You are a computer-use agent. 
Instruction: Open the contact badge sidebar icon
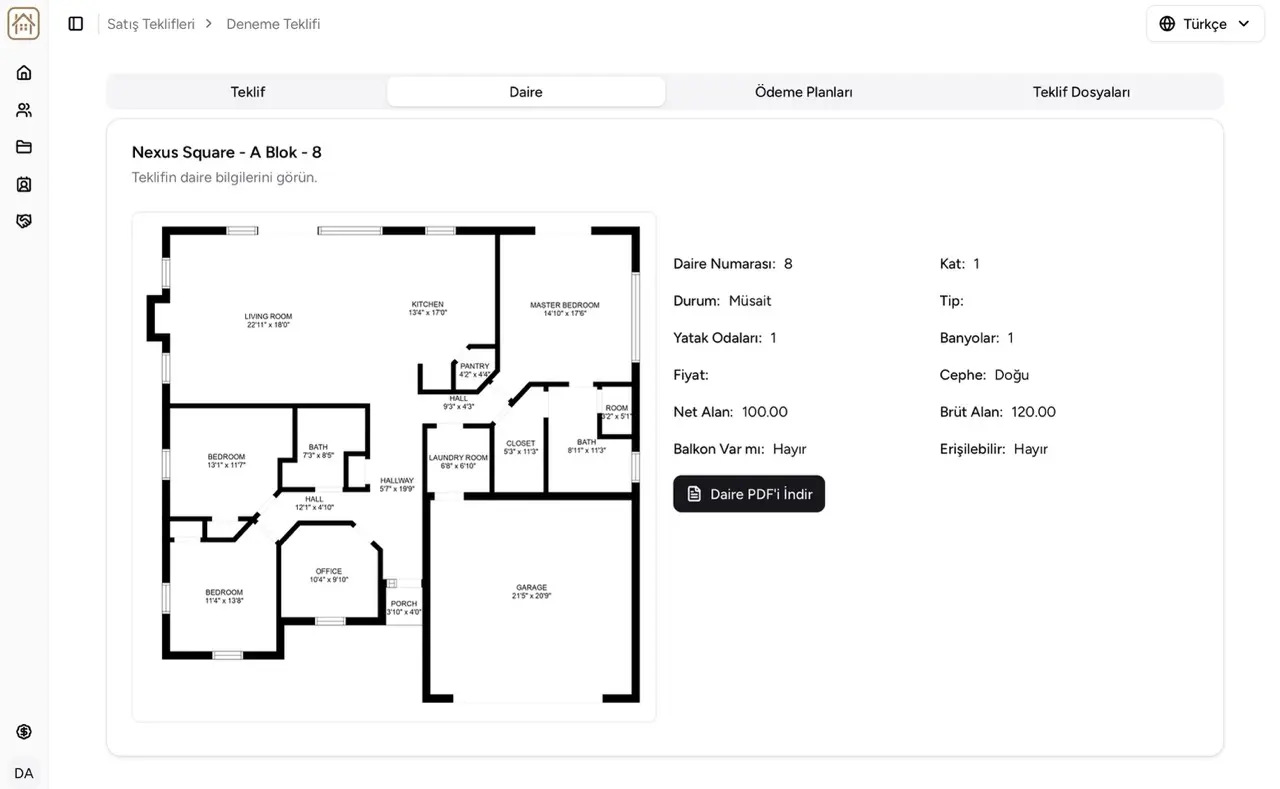(x=24, y=184)
